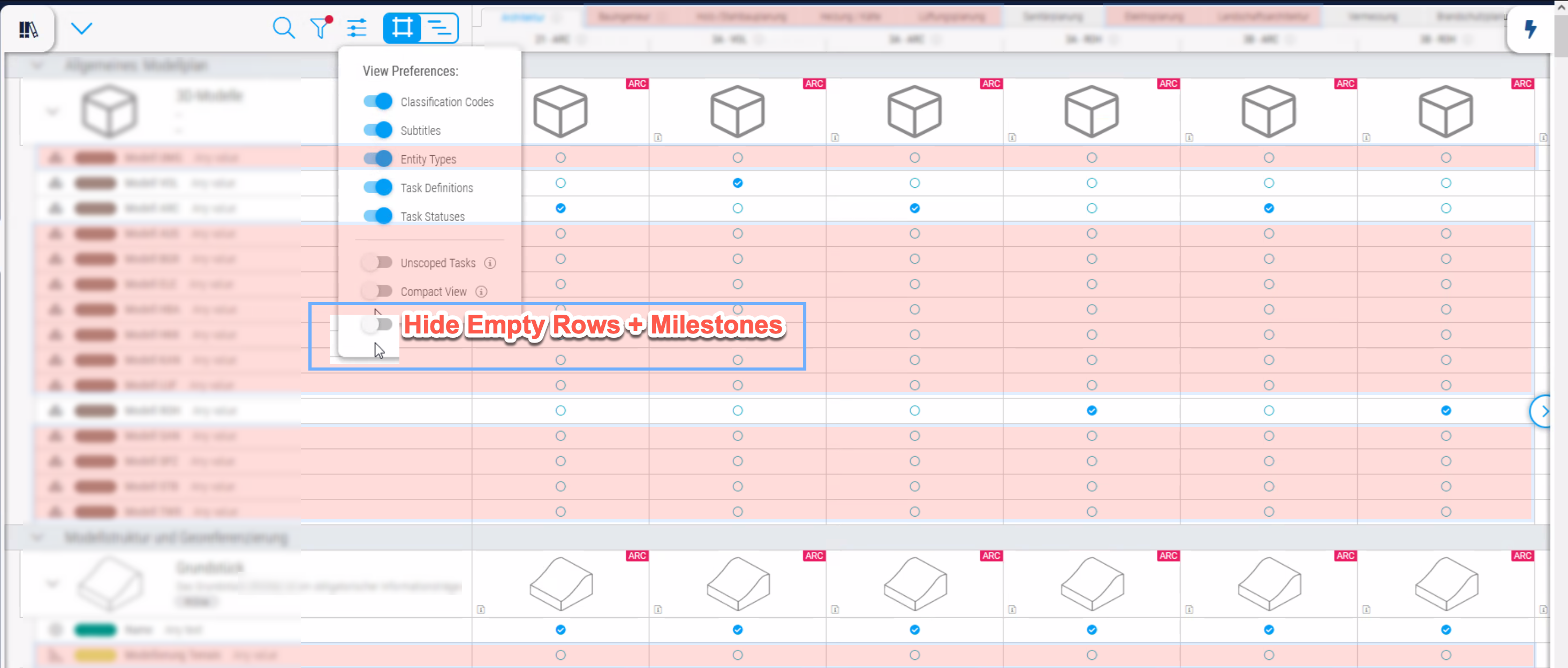The width and height of the screenshot is (1568, 668).
Task: Click the 3D cube in the 3B-RDH column
Action: point(1445,111)
